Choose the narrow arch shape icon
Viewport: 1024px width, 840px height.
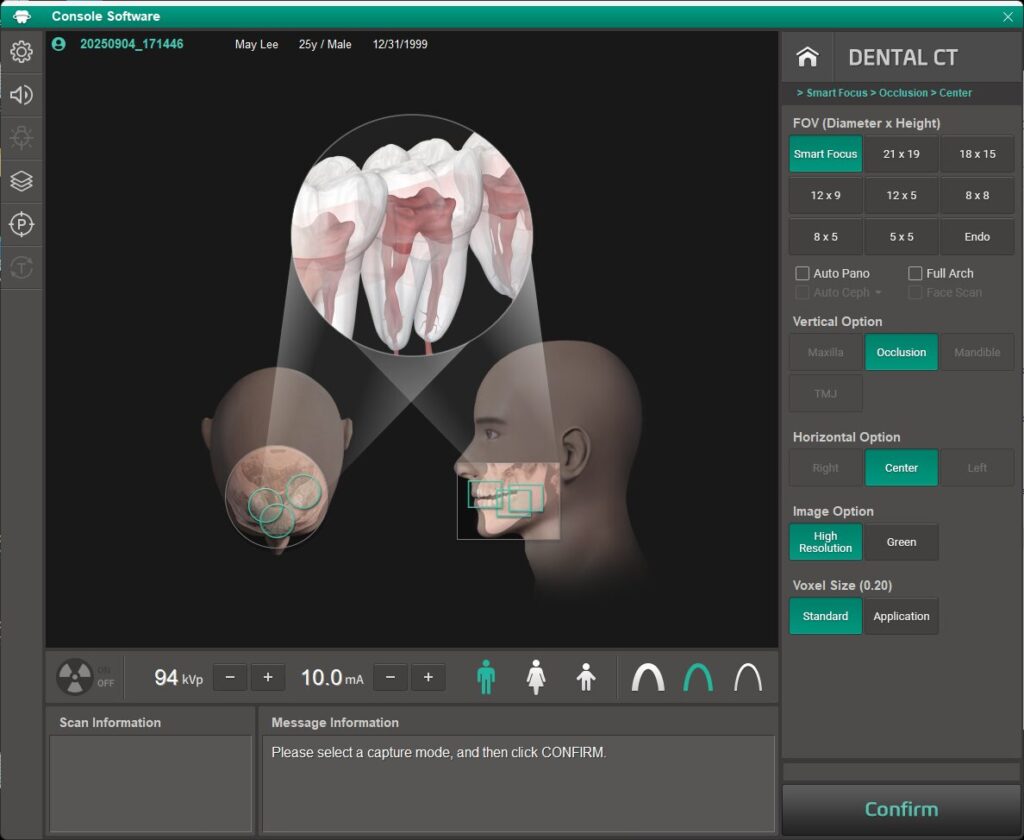click(747, 678)
